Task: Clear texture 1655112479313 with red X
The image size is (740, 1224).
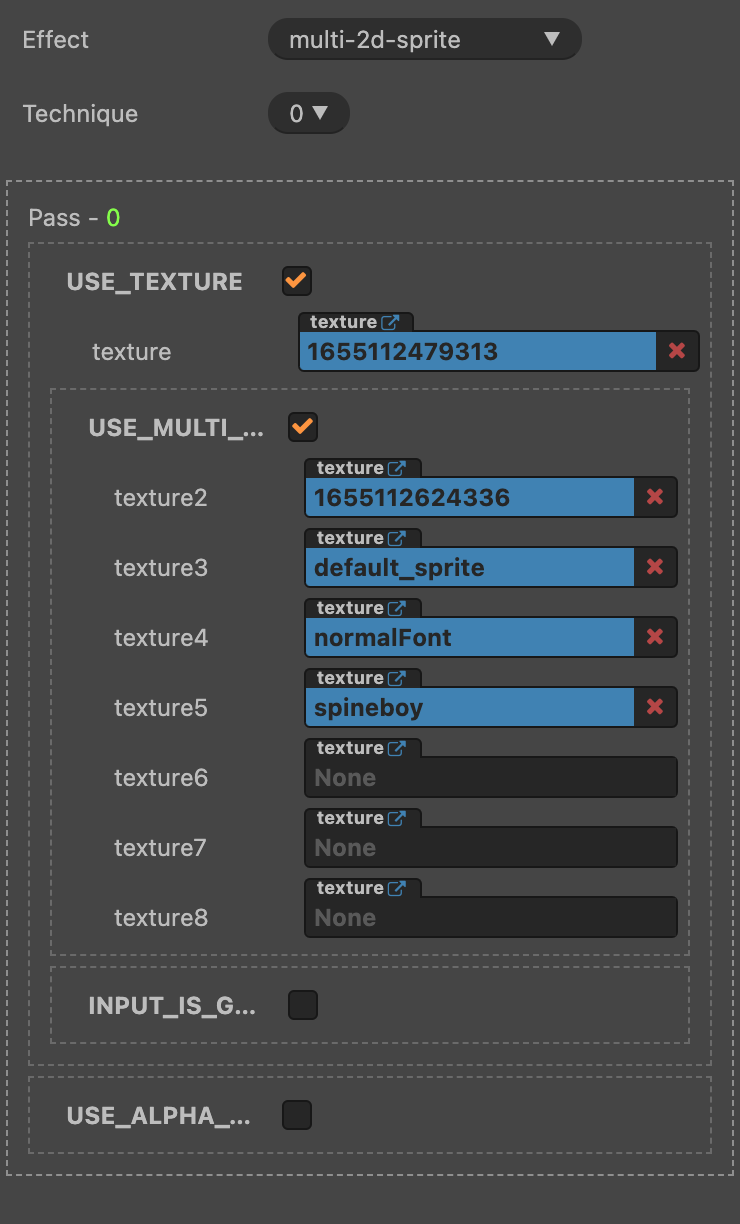Action: click(x=677, y=351)
